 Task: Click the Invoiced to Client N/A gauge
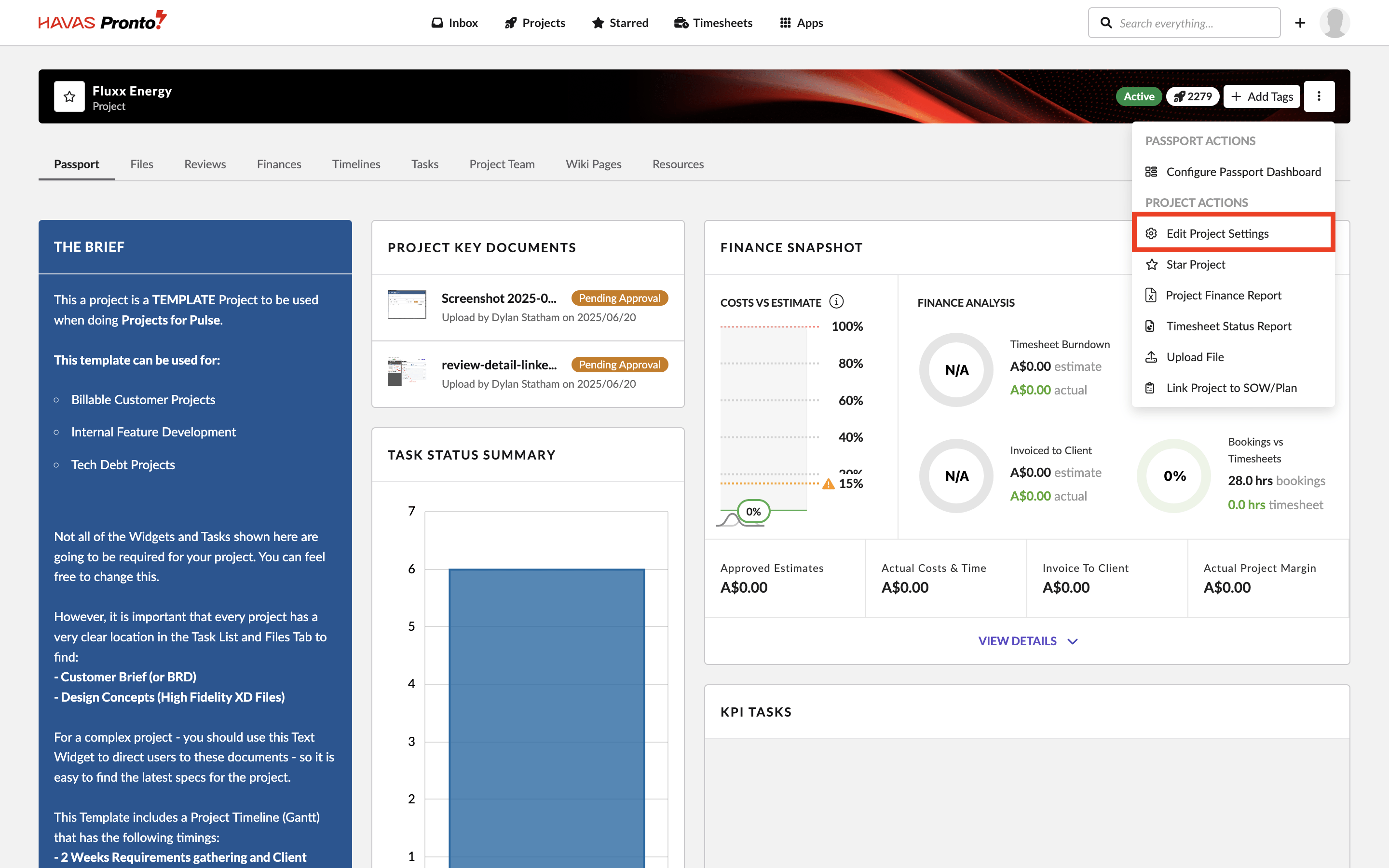956,476
